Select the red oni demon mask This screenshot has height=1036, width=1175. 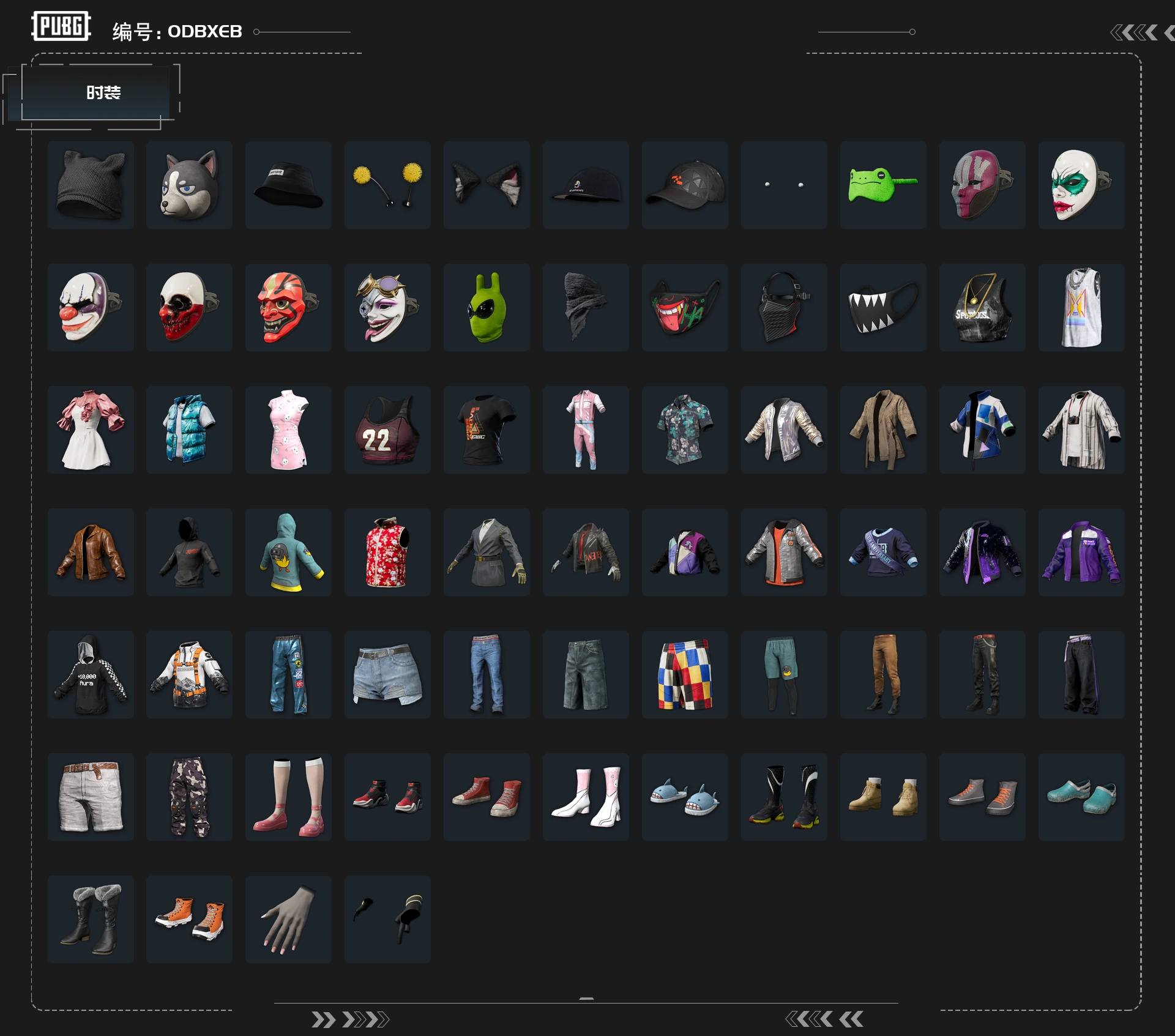[x=288, y=307]
